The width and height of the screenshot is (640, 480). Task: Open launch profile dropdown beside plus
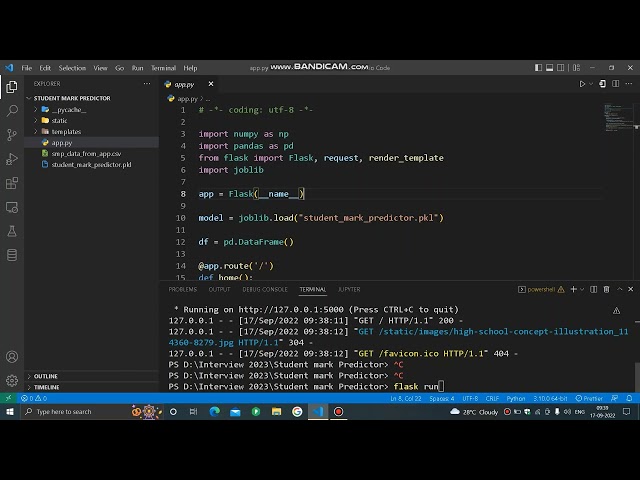582,289
